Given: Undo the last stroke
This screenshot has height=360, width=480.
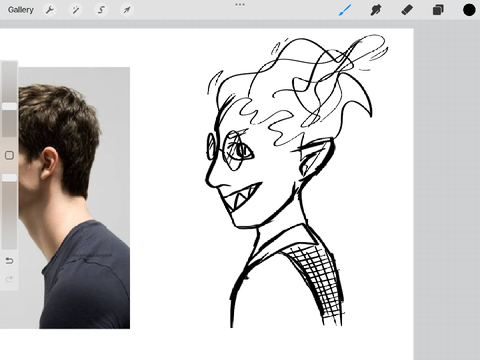Looking at the screenshot, I should coord(9,260).
